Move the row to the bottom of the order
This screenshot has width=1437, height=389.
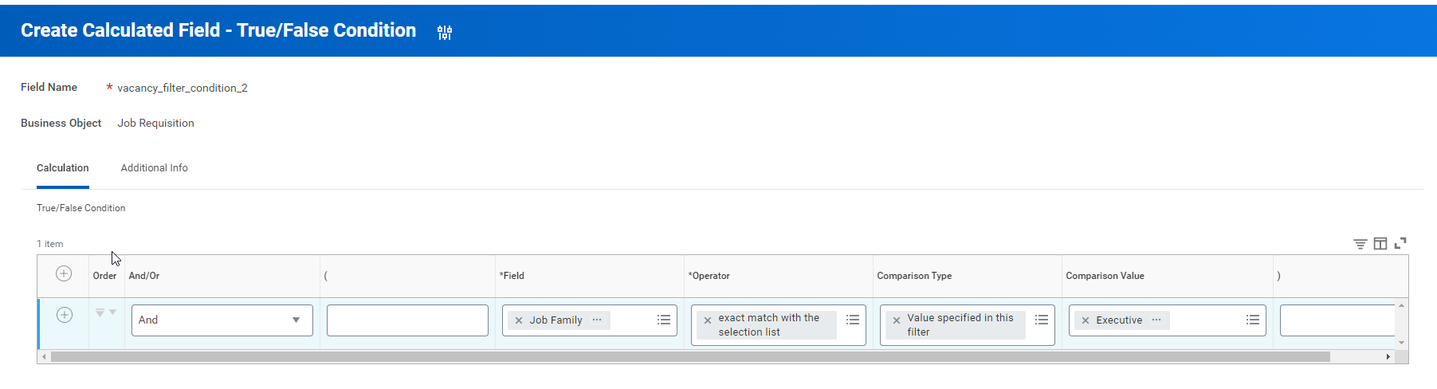tap(99, 313)
